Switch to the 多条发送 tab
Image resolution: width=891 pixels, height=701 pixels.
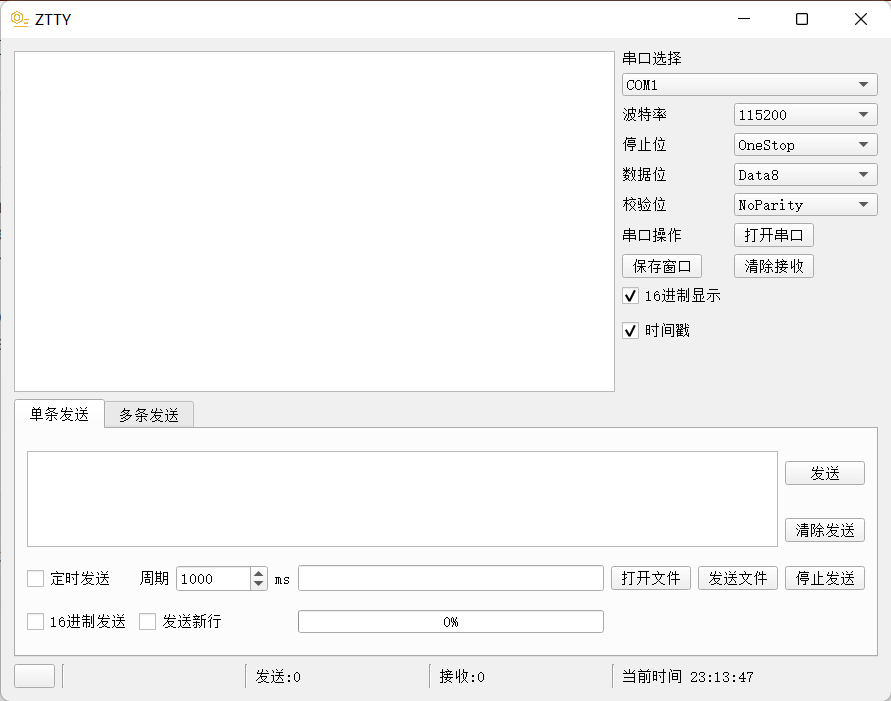[x=148, y=414]
